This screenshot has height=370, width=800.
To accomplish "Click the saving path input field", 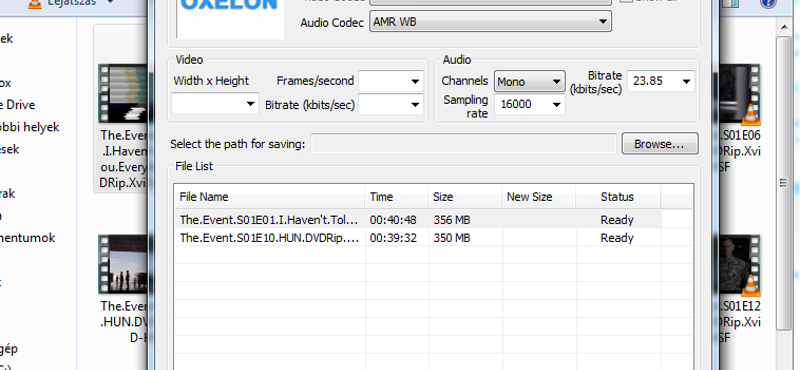I will (x=464, y=144).
